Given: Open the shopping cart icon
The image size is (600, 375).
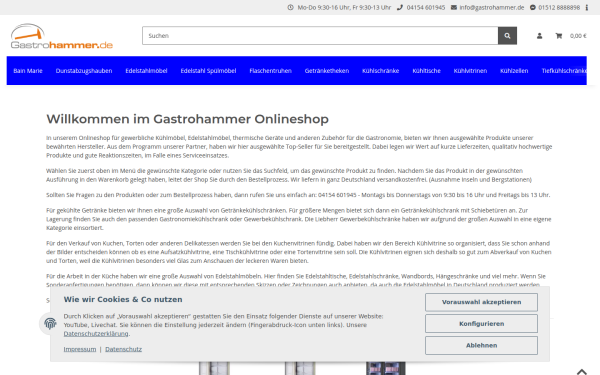Looking at the screenshot, I should tap(559, 36).
